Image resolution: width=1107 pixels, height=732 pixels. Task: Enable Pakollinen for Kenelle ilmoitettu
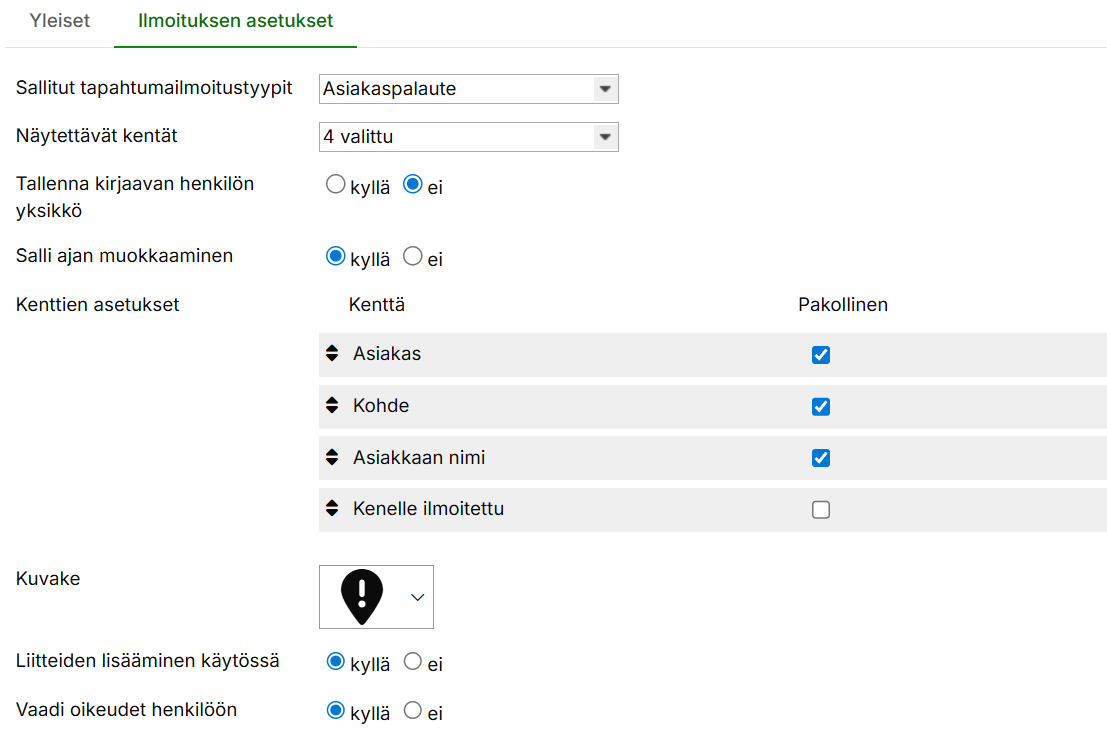[821, 510]
